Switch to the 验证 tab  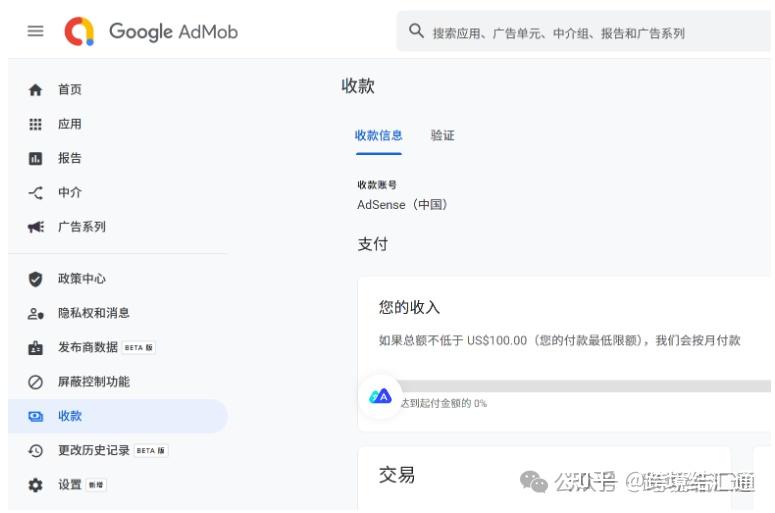click(x=442, y=135)
